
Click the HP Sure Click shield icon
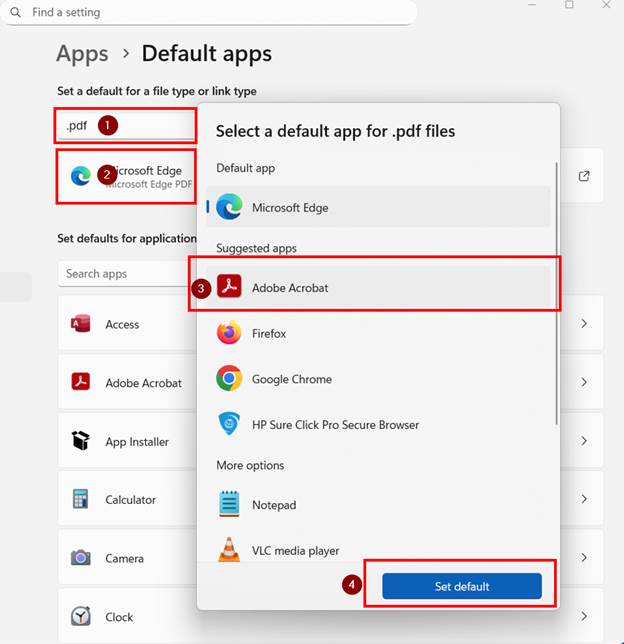point(229,423)
